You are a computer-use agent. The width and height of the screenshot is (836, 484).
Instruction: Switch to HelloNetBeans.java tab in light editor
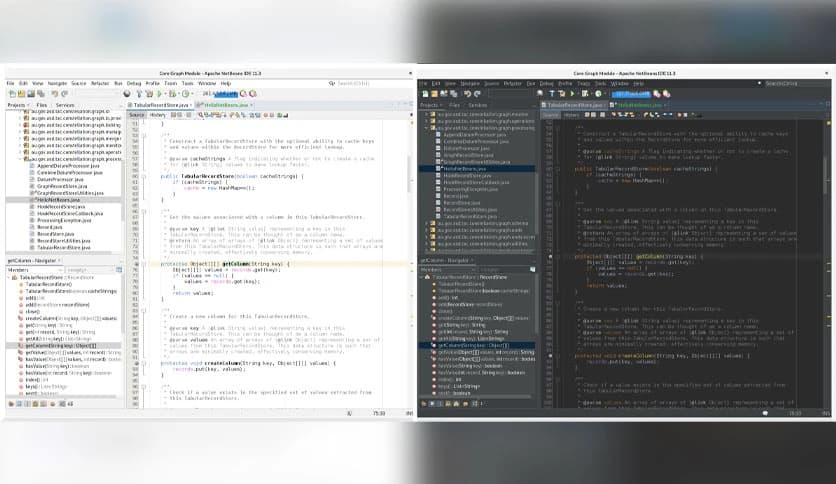[226, 105]
